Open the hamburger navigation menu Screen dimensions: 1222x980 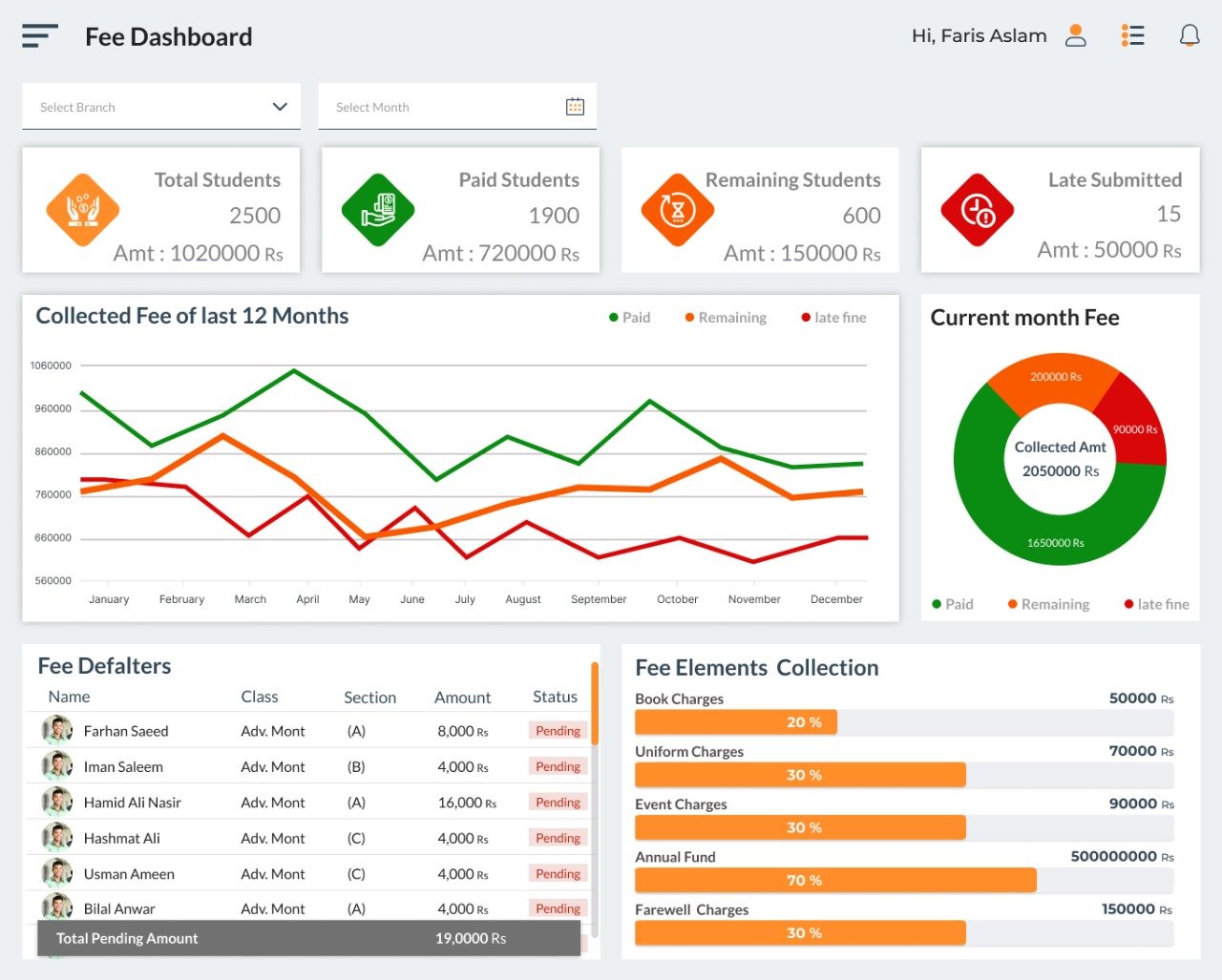click(x=40, y=36)
